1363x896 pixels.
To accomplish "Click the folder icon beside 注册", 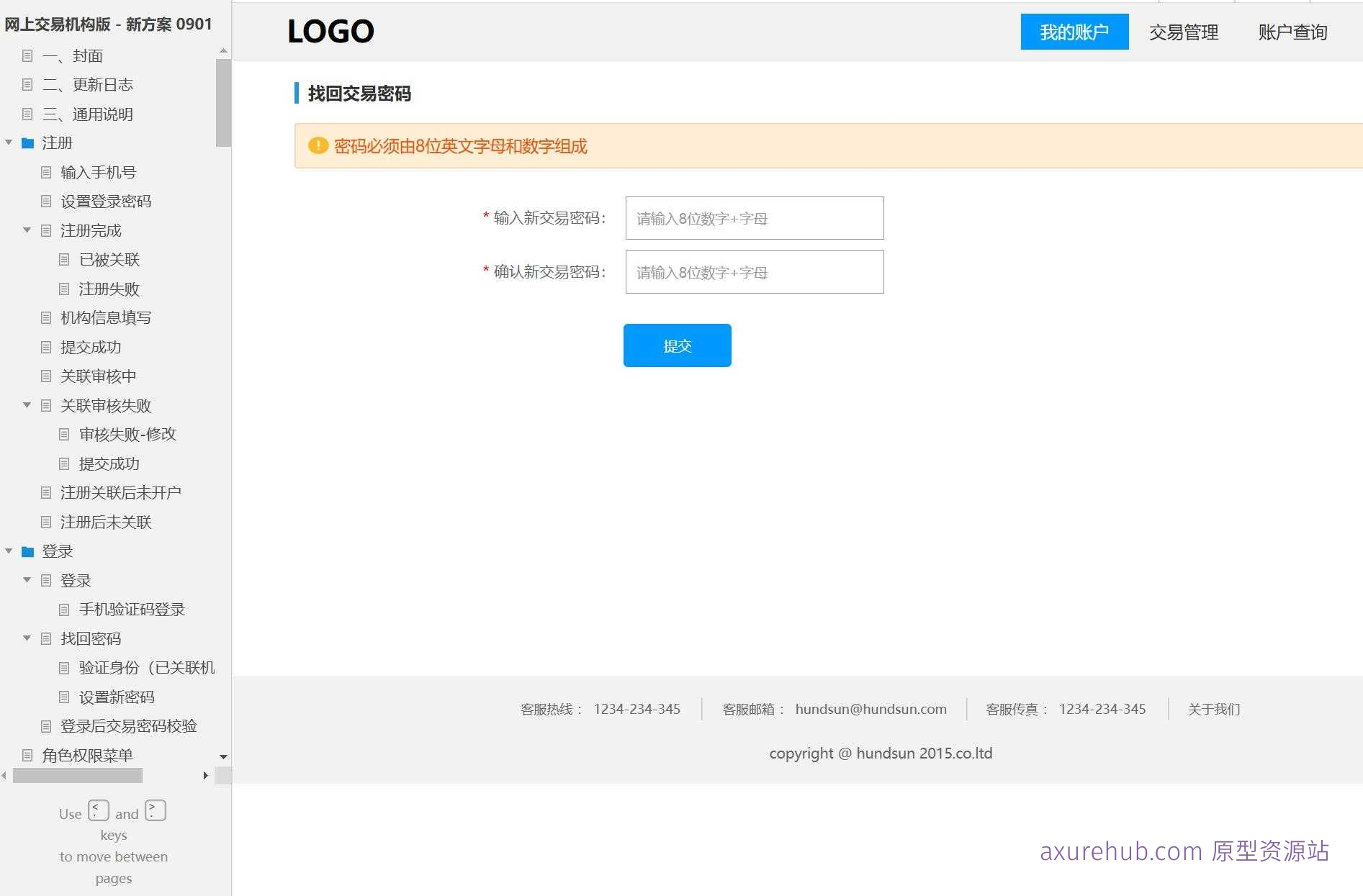I will [27, 142].
